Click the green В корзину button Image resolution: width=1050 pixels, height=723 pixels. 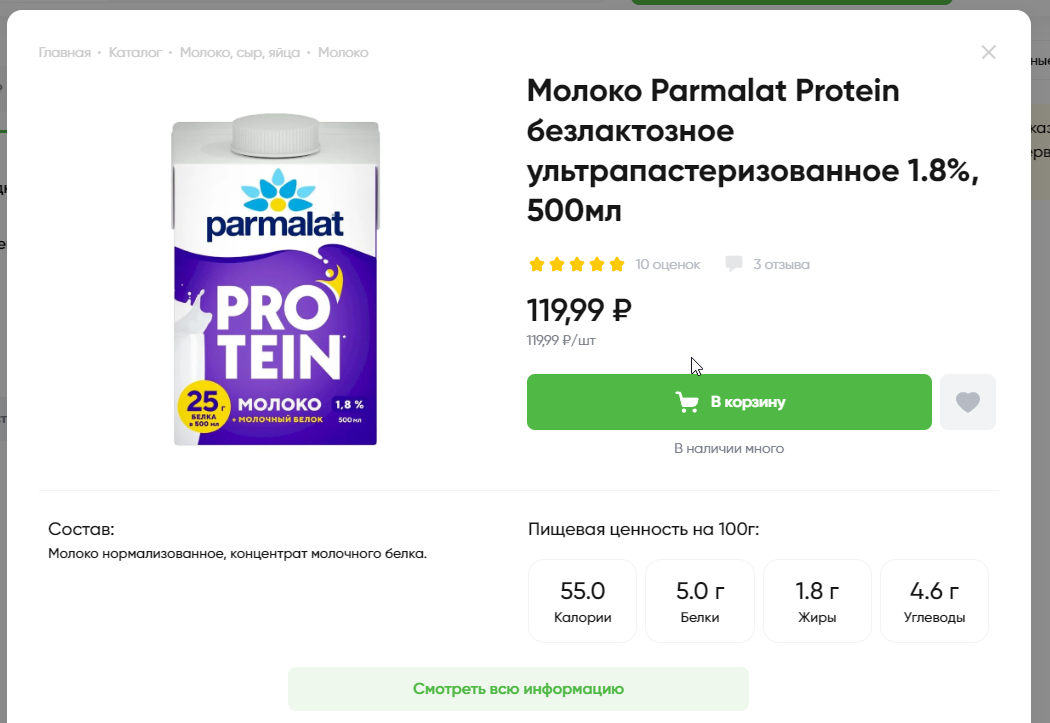[x=729, y=402]
